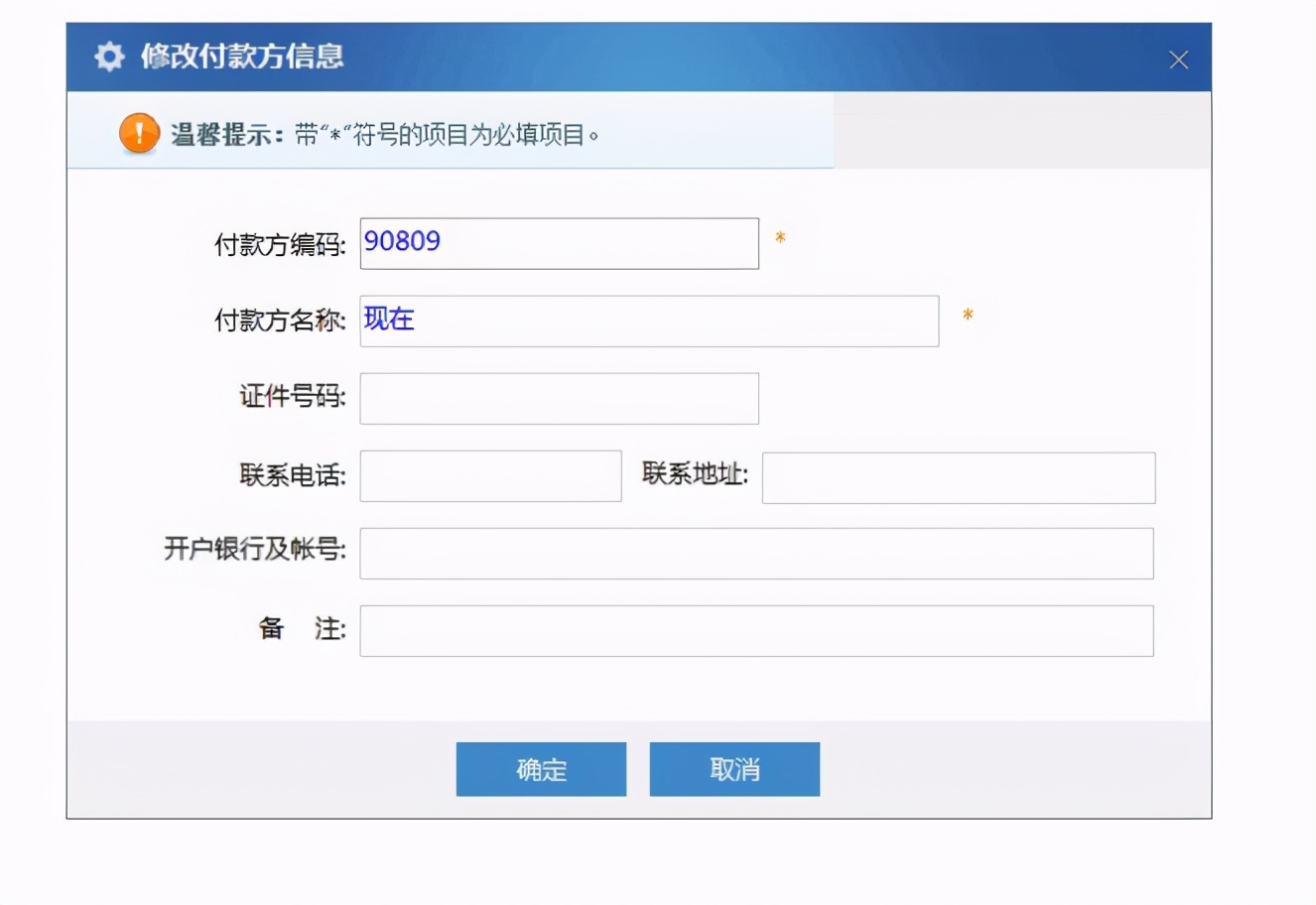1316x905 pixels.
Task: Click inside the 证件号码 input box
Action: 559,397
